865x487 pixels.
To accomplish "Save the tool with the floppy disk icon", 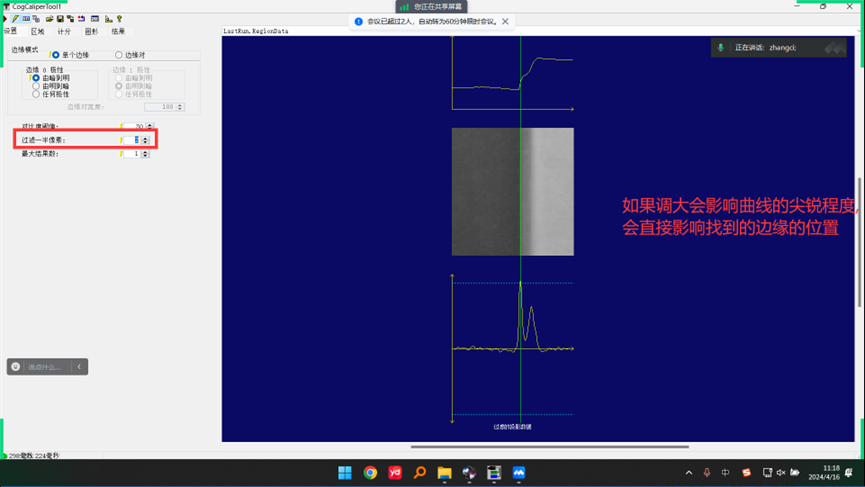I will tap(60, 19).
